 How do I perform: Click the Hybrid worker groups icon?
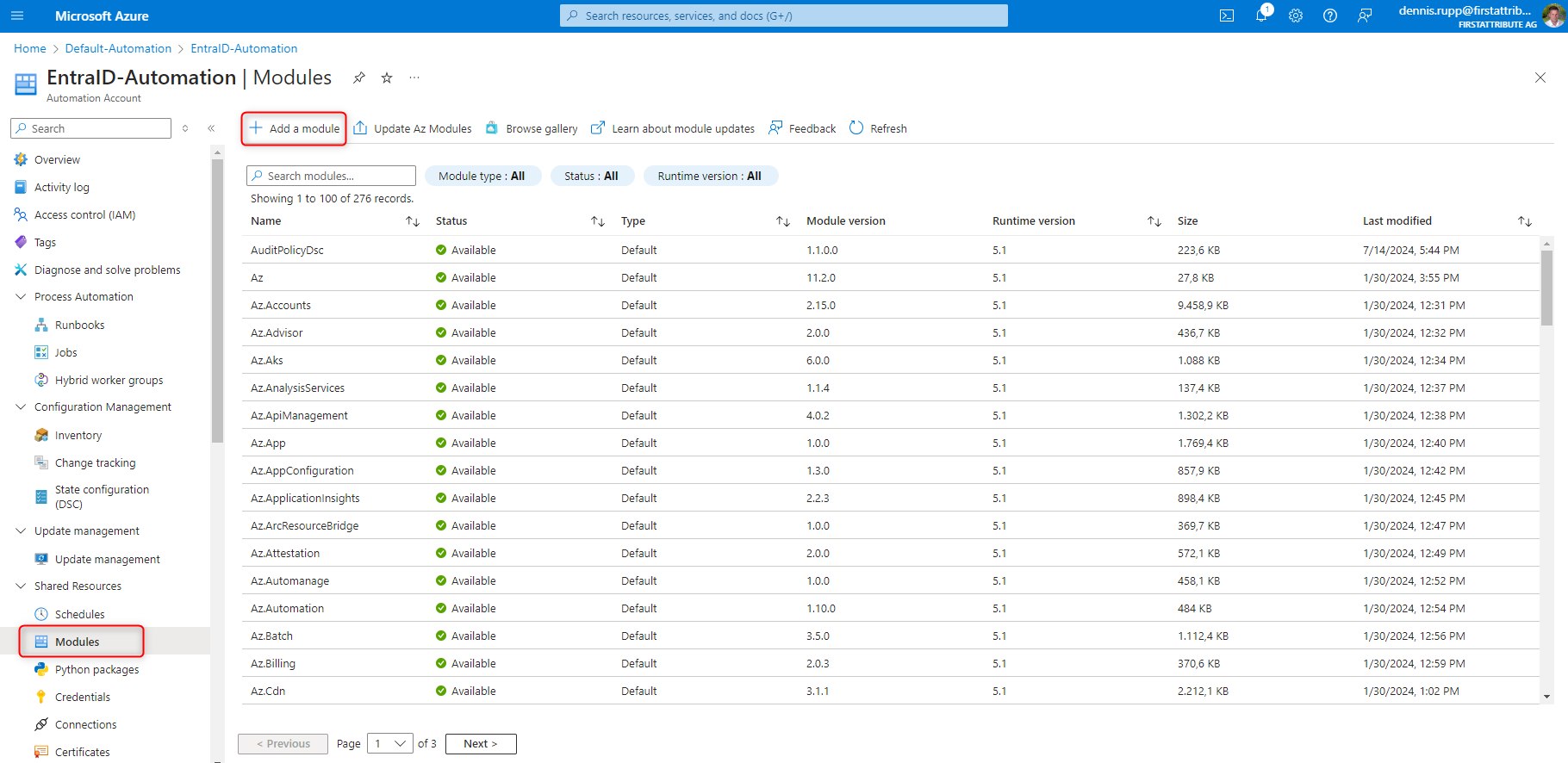41,380
